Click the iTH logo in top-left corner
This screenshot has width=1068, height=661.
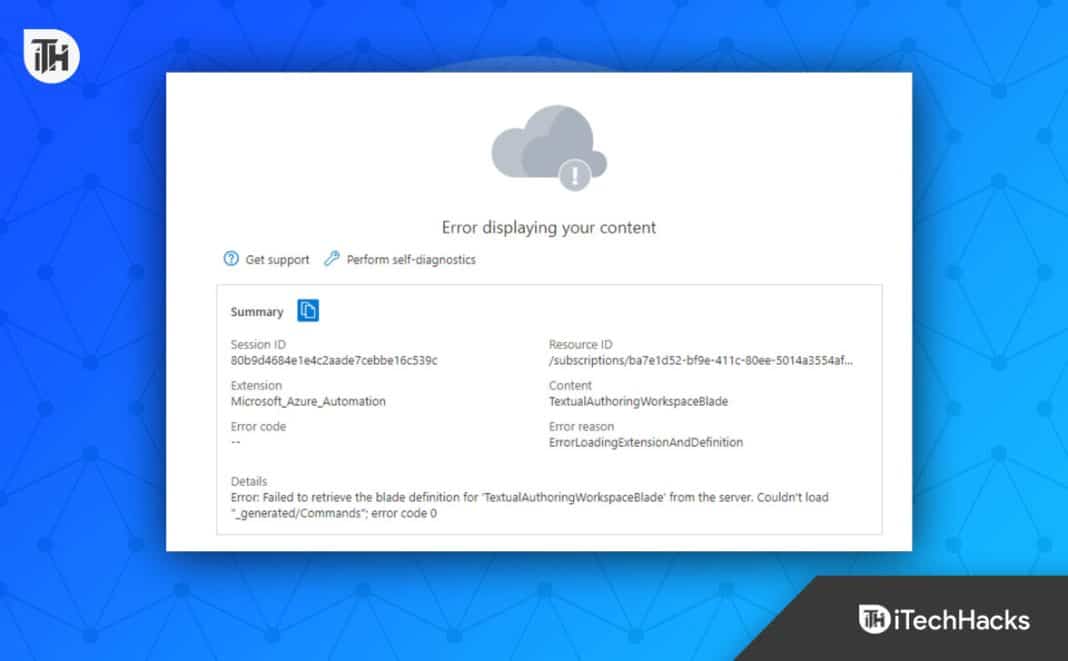coord(51,55)
